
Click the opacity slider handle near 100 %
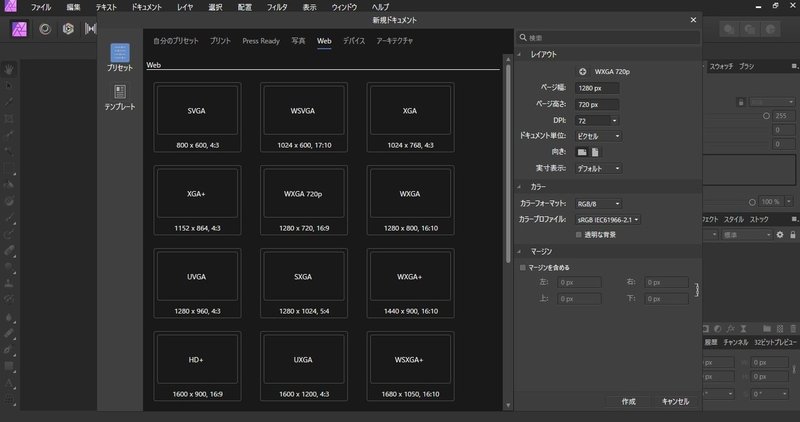[x=752, y=202]
